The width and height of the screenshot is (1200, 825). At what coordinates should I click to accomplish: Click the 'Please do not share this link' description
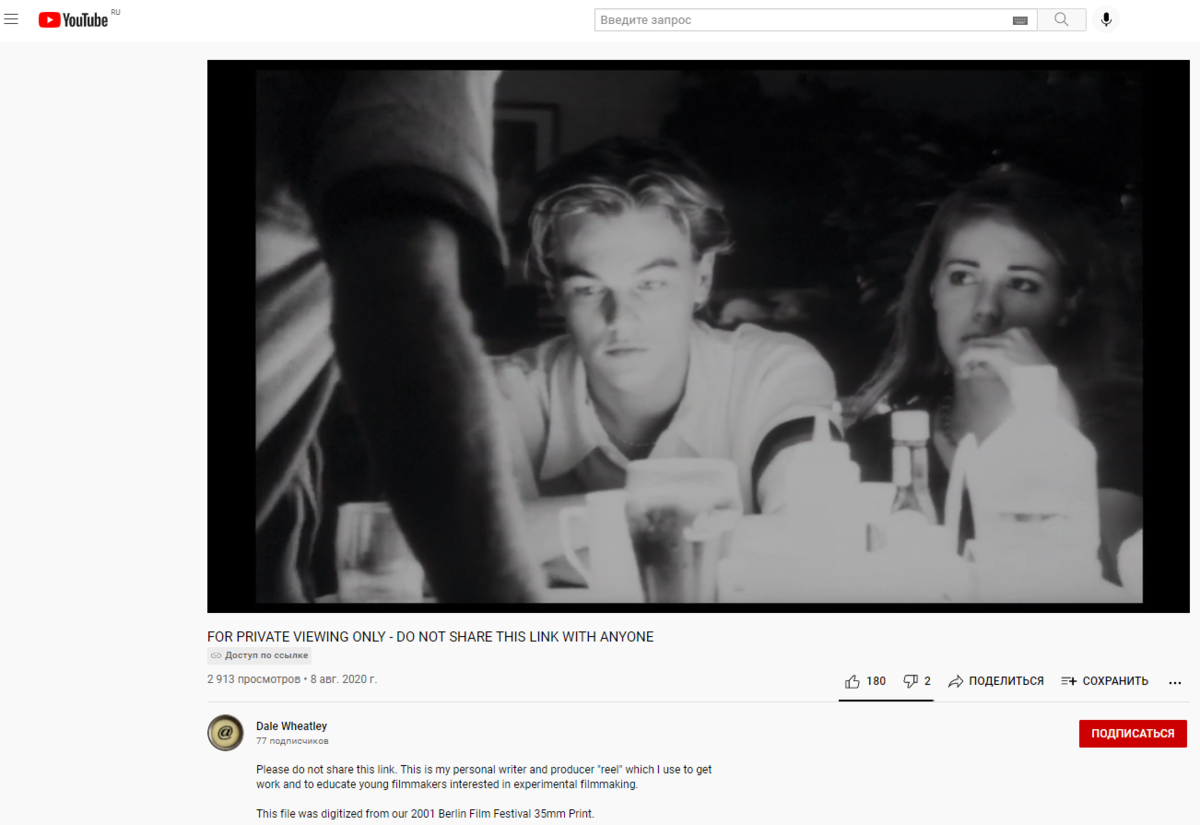pyautogui.click(x=484, y=777)
